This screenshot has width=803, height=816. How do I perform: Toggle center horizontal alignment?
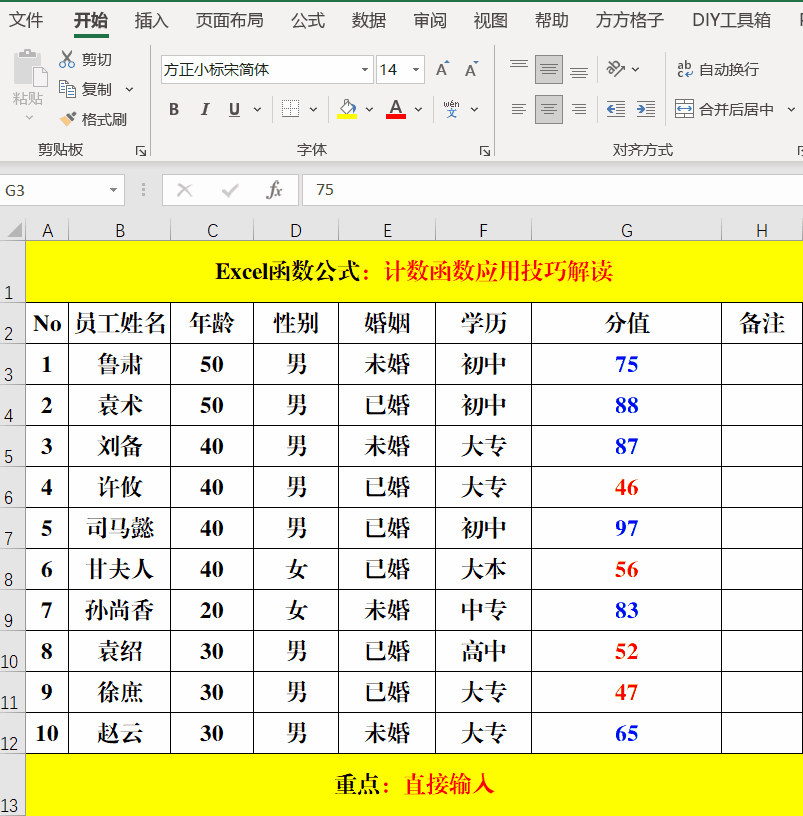pos(549,109)
